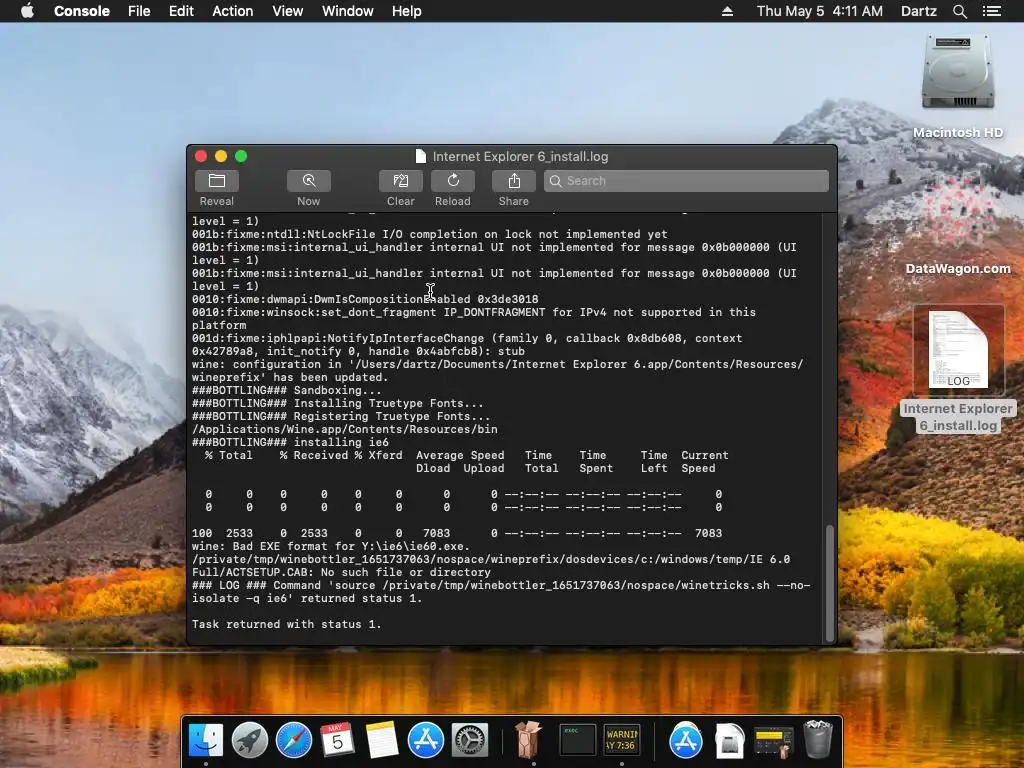
Task: Click the date and time in the menu bar
Action: pyautogui.click(x=820, y=11)
